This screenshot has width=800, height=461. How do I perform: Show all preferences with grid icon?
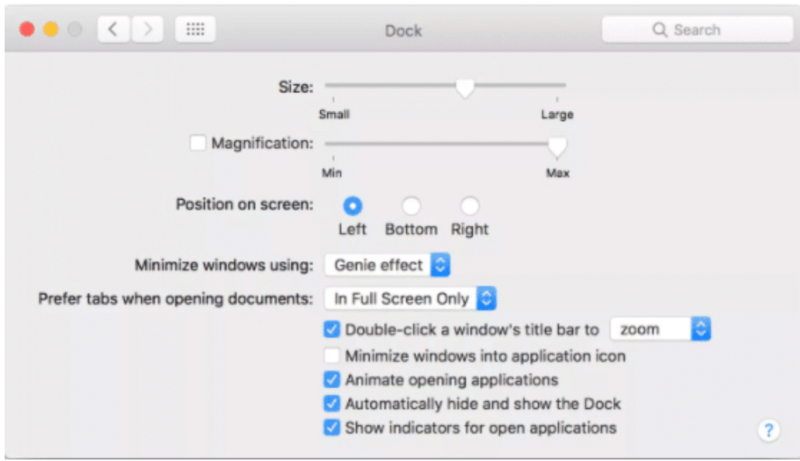pyautogui.click(x=195, y=30)
